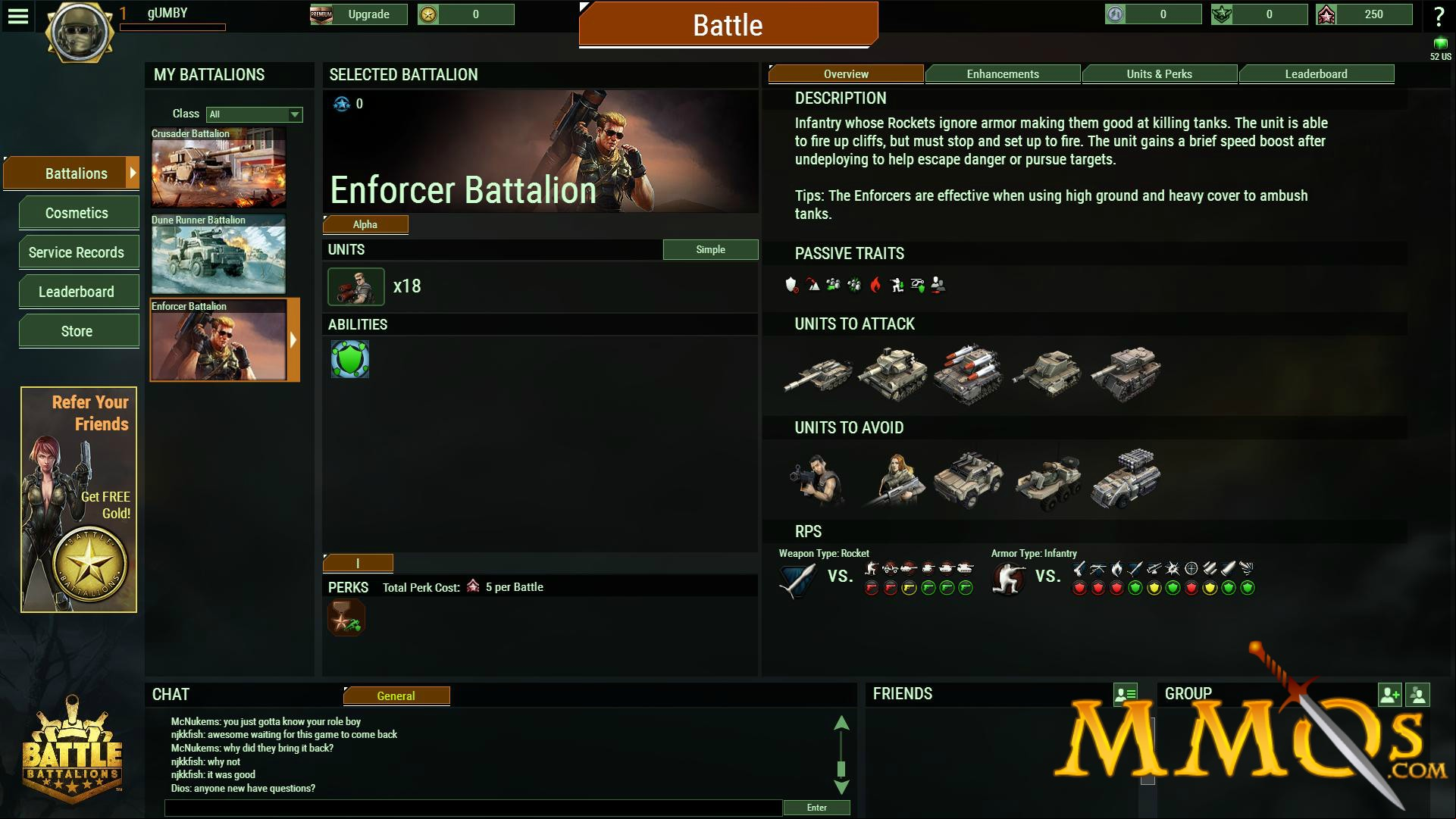Open the friends list icon
This screenshot has width=1456, height=819.
1126,693
